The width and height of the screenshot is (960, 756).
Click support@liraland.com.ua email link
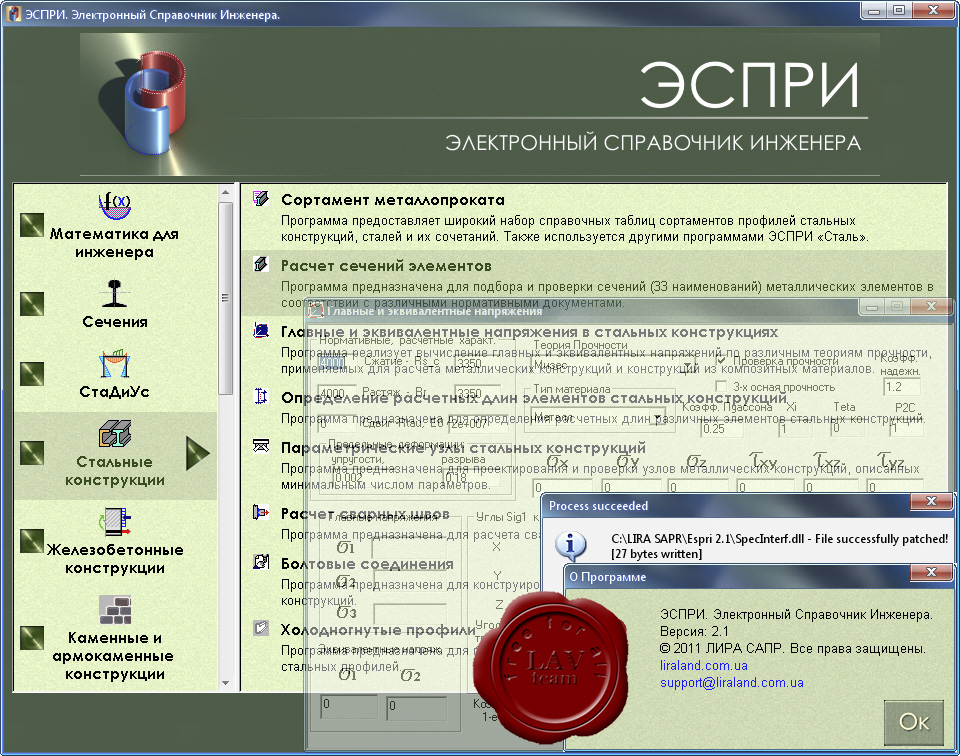732,683
